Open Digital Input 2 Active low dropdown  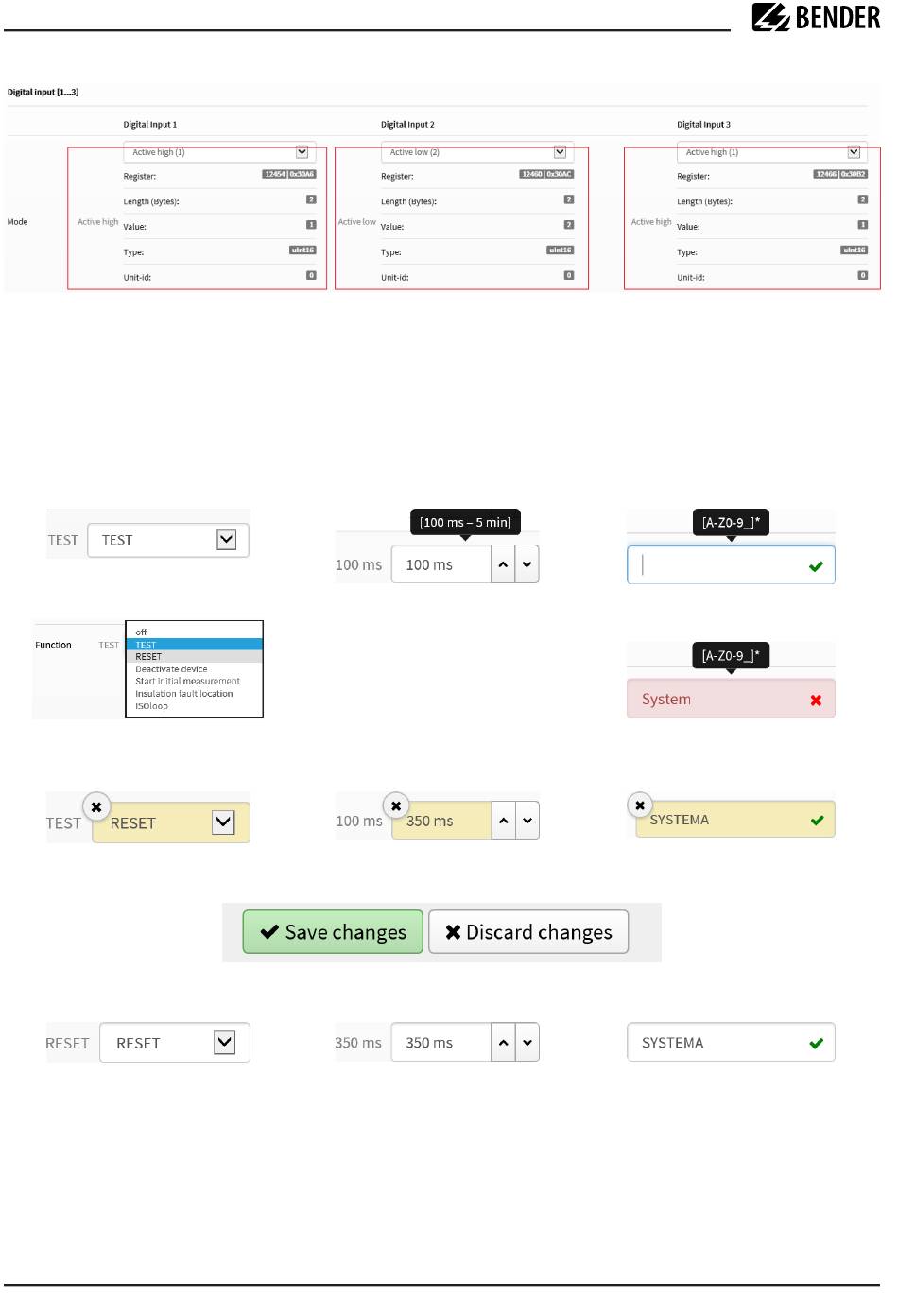[x=474, y=152]
